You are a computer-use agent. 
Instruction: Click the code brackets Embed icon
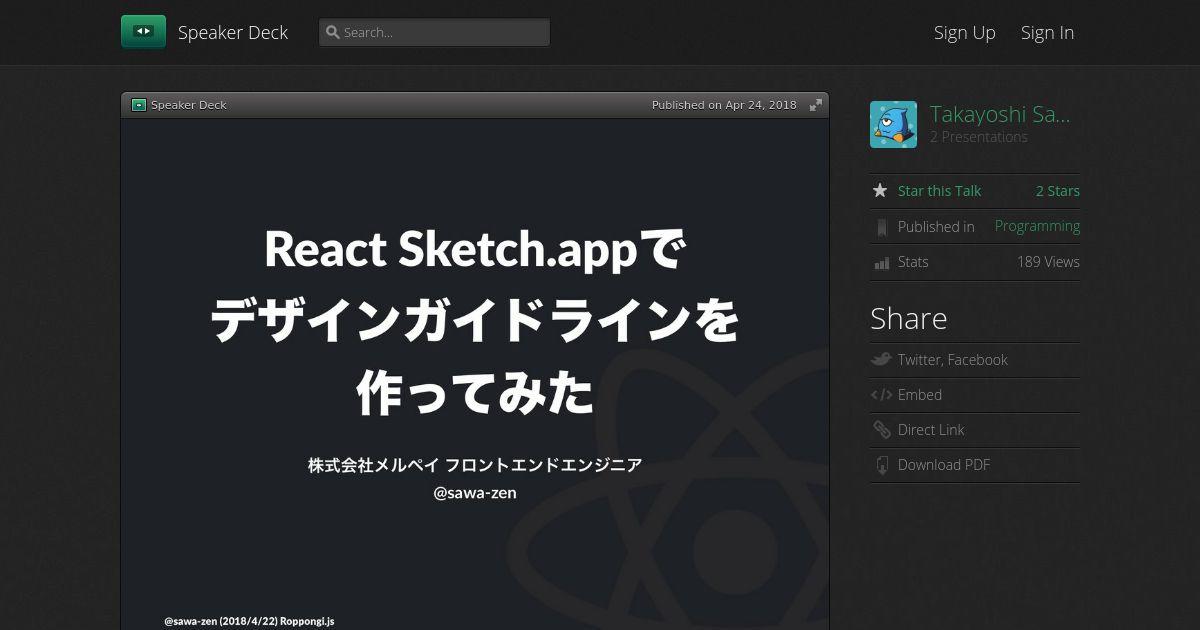[881, 395]
